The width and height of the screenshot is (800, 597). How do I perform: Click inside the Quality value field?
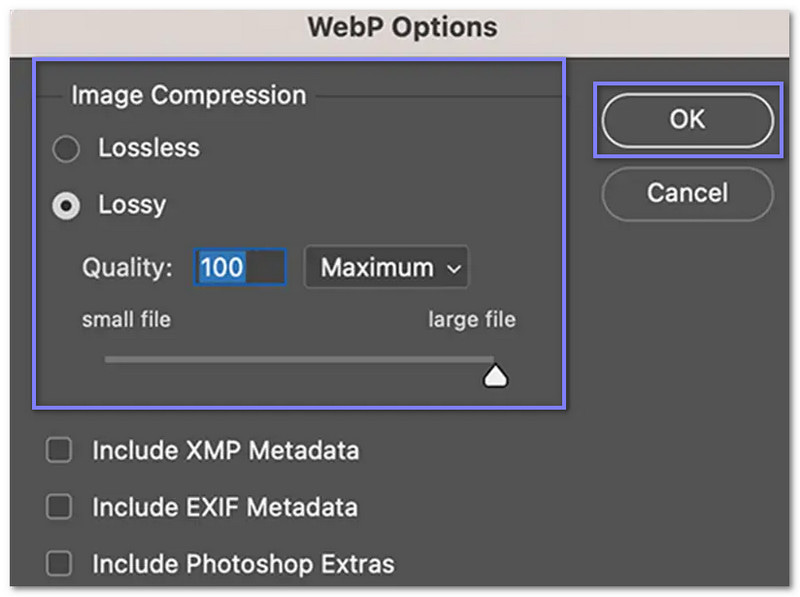pyautogui.click(x=240, y=267)
